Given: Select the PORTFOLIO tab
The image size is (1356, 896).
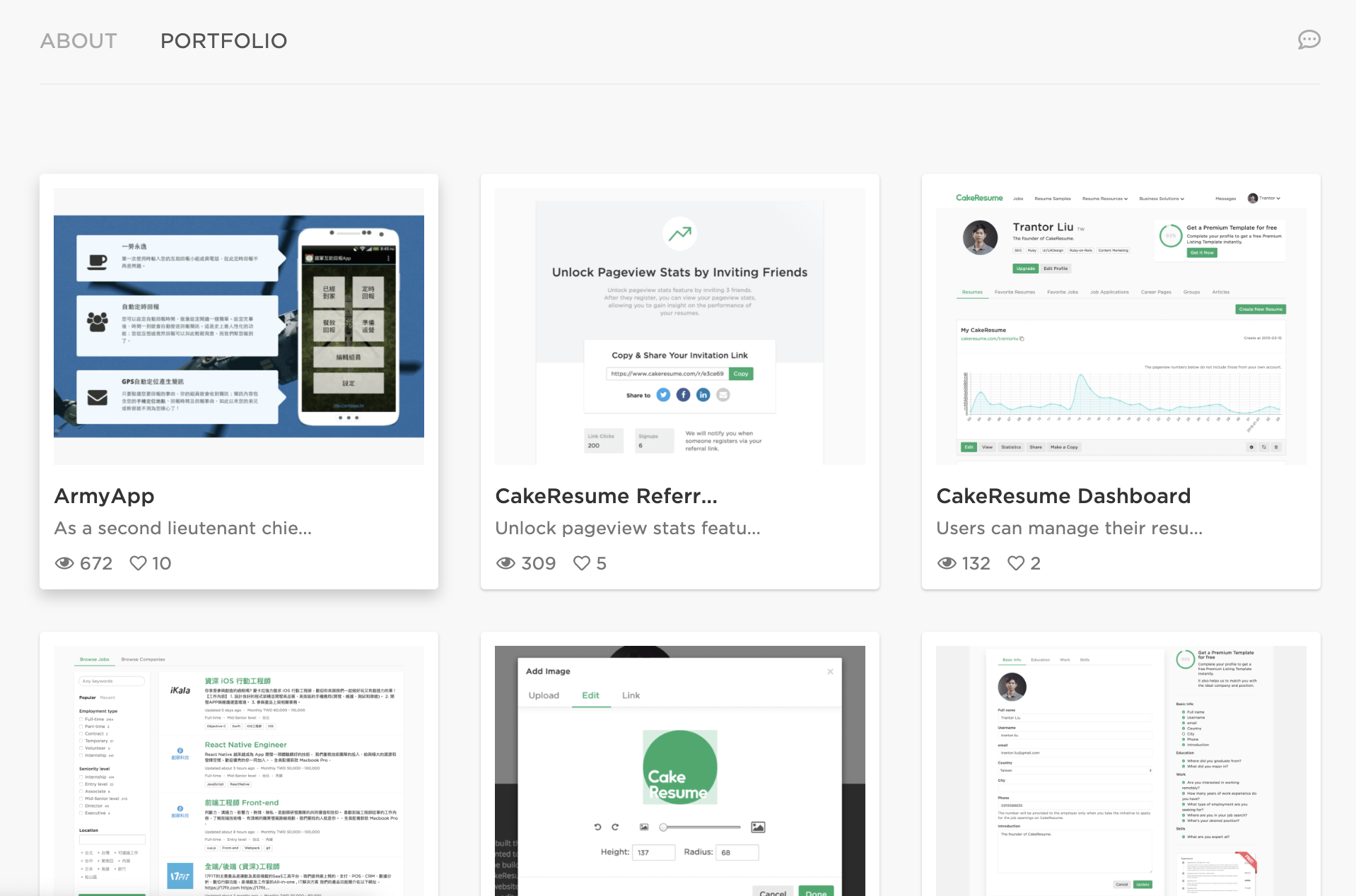Looking at the screenshot, I should (223, 41).
